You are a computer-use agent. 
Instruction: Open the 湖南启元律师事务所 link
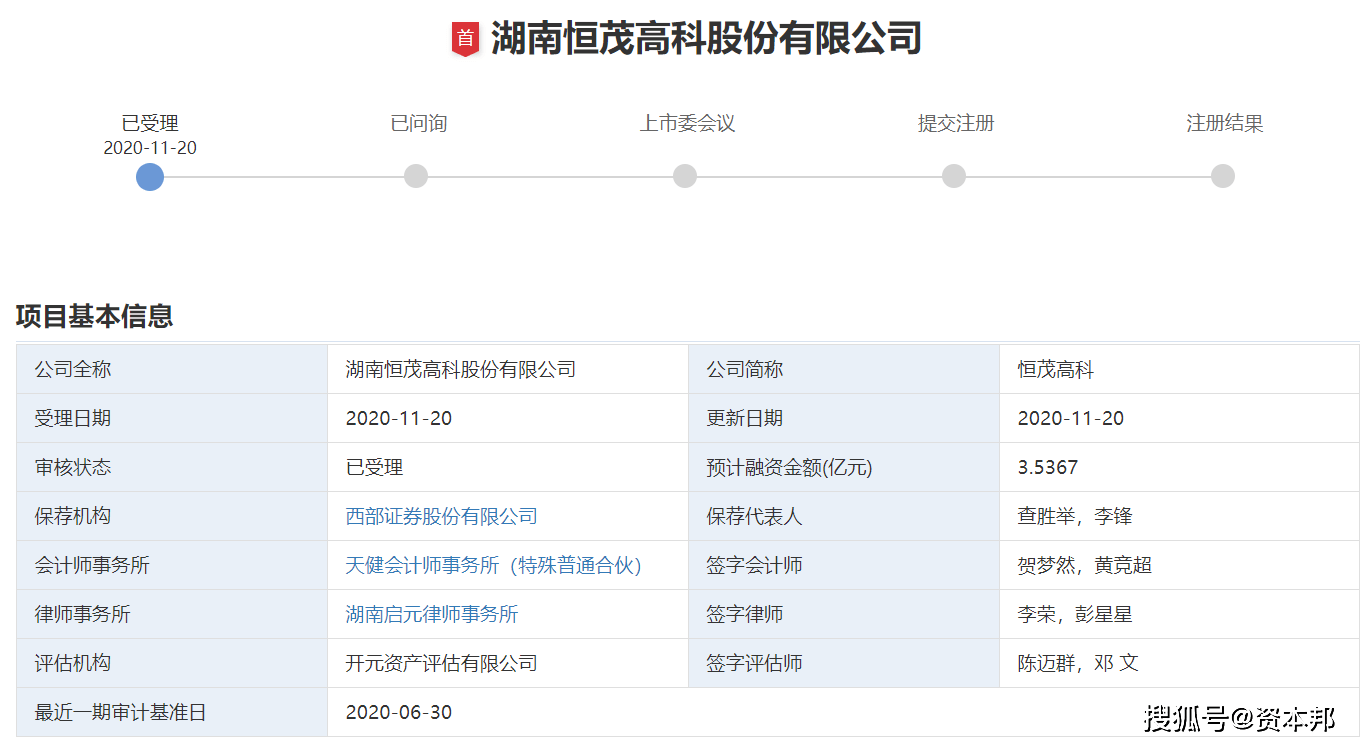click(431, 614)
